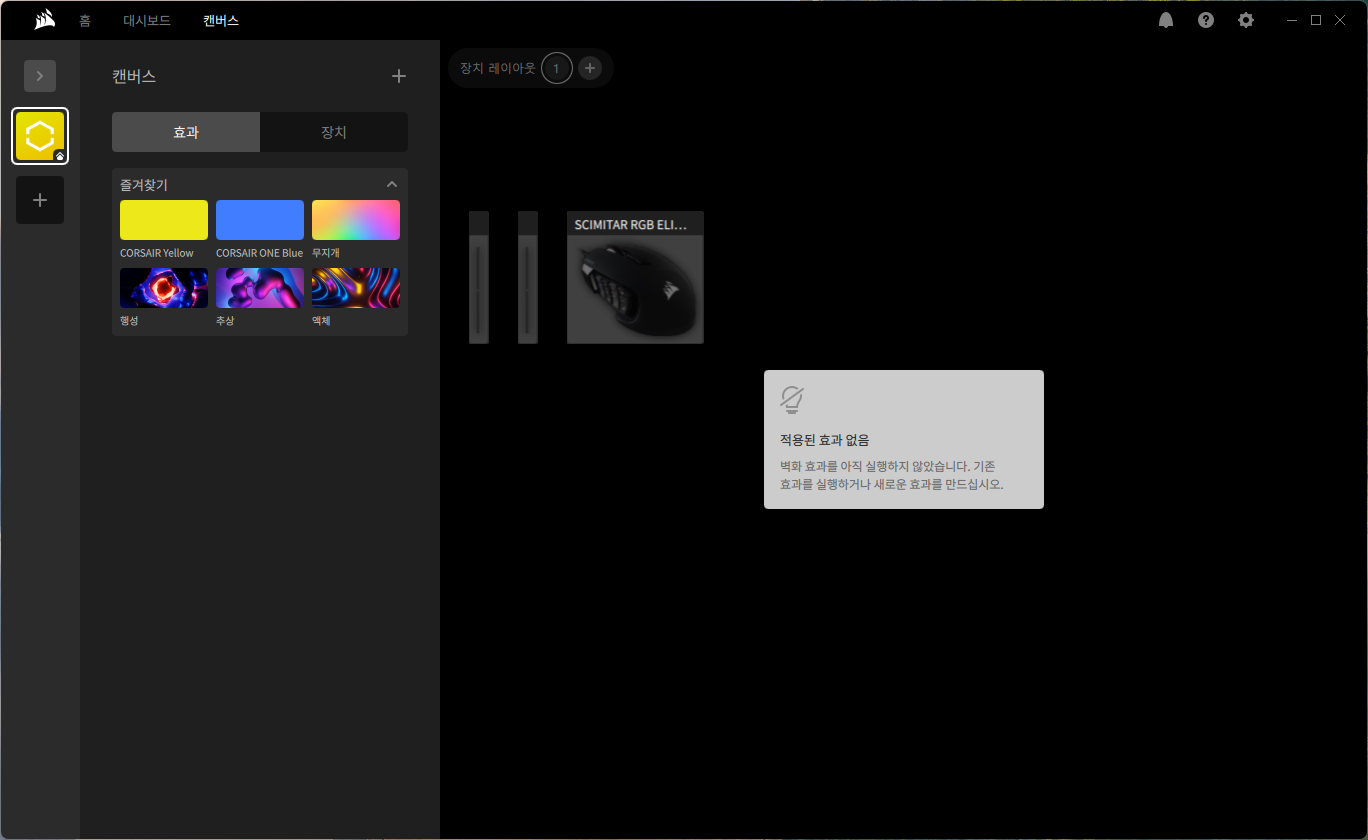Open the notifications bell
The image size is (1368, 840).
1166,20
